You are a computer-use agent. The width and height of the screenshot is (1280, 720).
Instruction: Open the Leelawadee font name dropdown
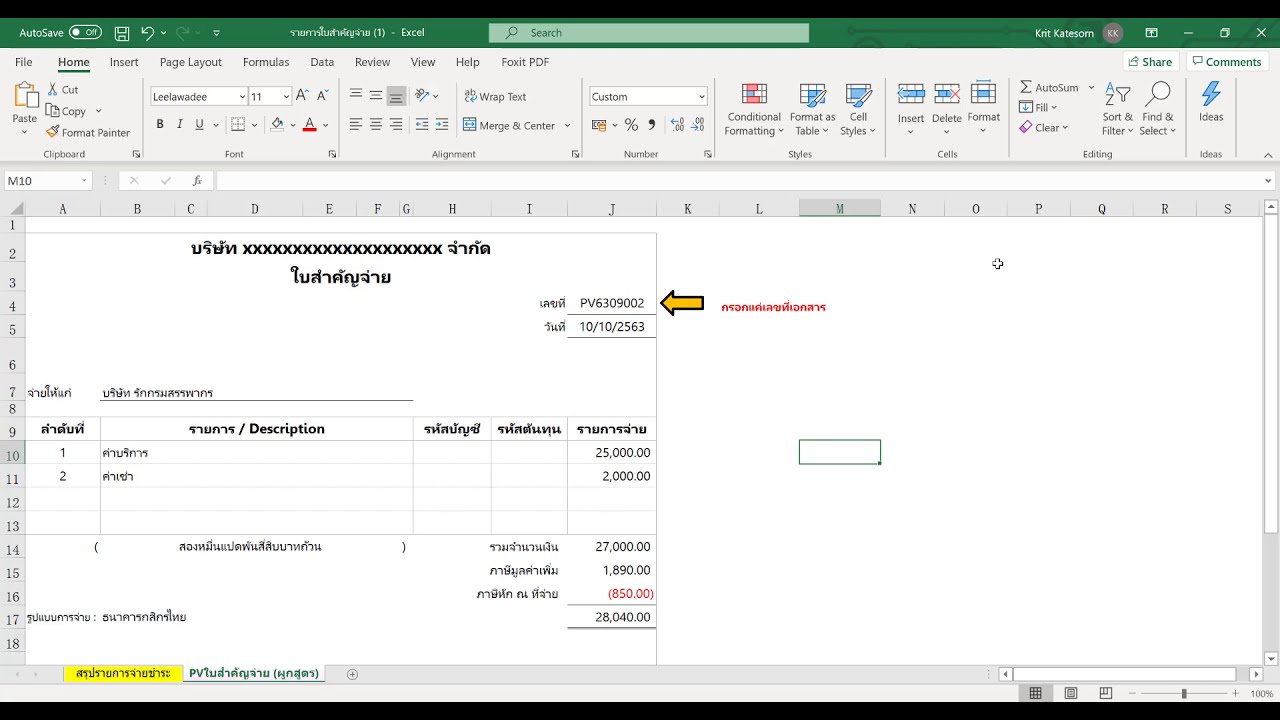point(242,97)
